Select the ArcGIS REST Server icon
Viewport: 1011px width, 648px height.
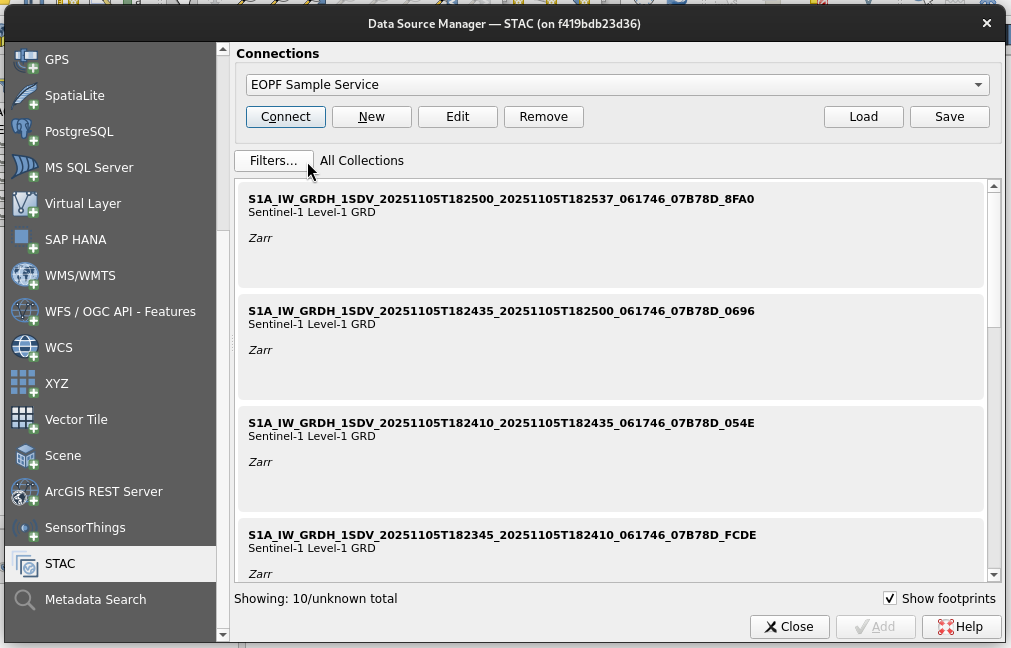coord(25,492)
